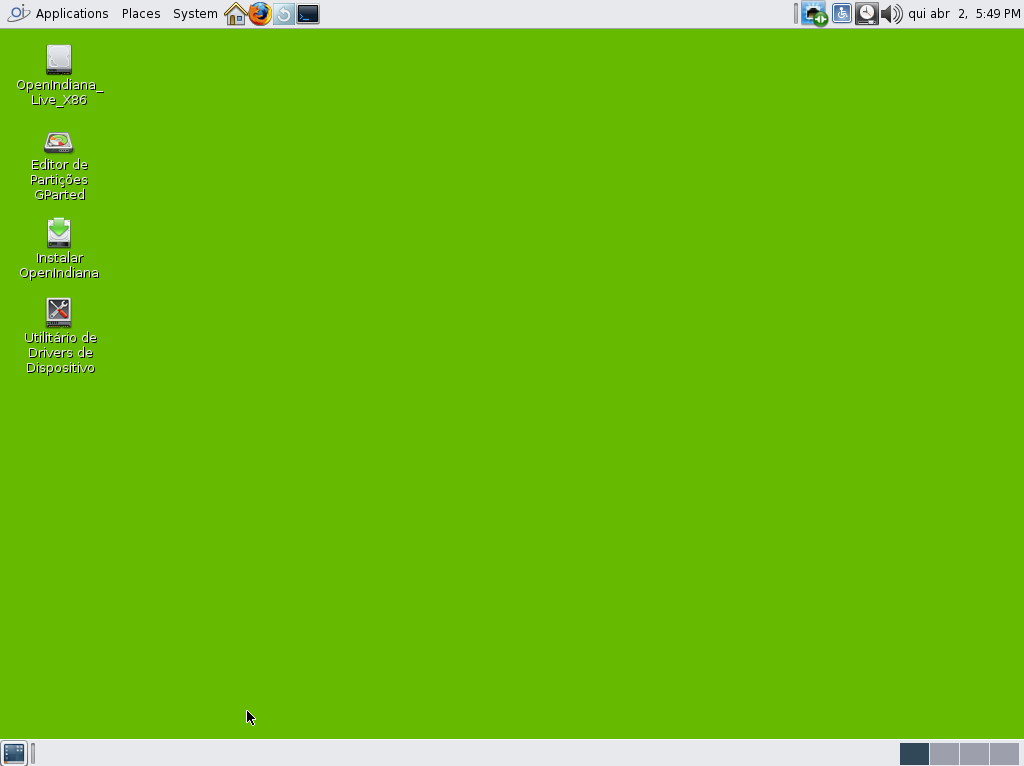Open the Applications menu
The height and width of the screenshot is (766, 1024).
[x=72, y=14]
